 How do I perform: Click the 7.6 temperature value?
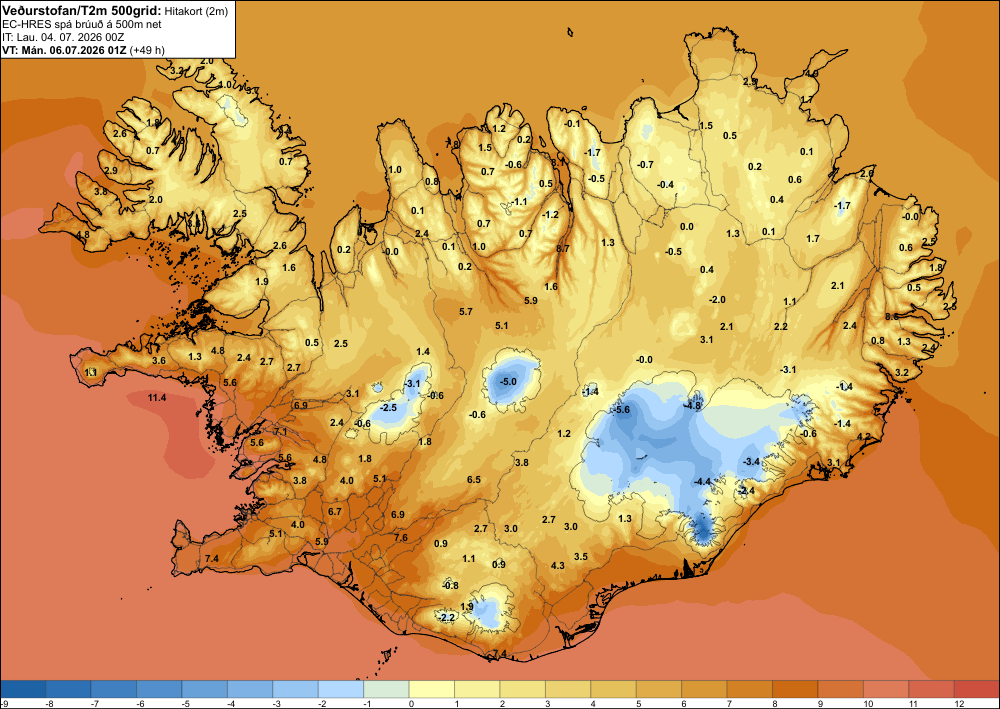[401, 537]
